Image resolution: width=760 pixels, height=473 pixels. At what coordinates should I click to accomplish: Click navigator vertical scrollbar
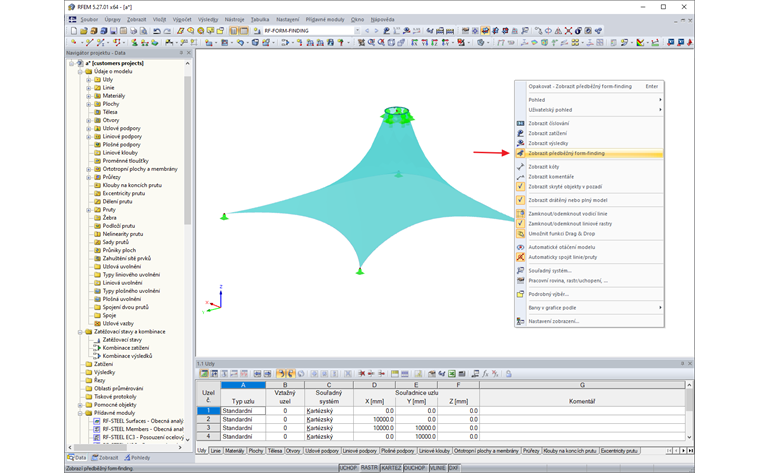[x=188, y=151]
